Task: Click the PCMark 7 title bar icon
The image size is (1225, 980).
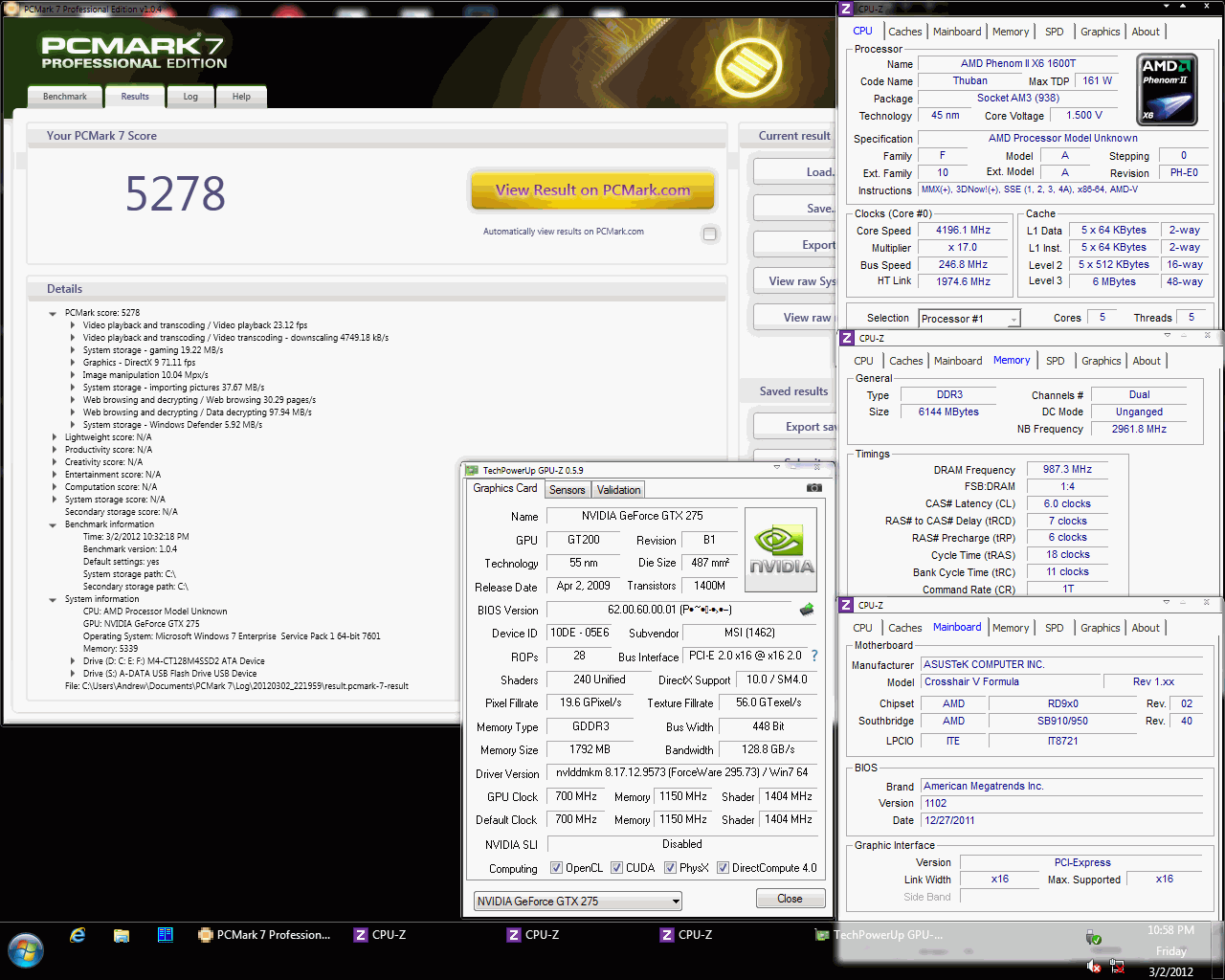Action: pyautogui.click(x=13, y=10)
